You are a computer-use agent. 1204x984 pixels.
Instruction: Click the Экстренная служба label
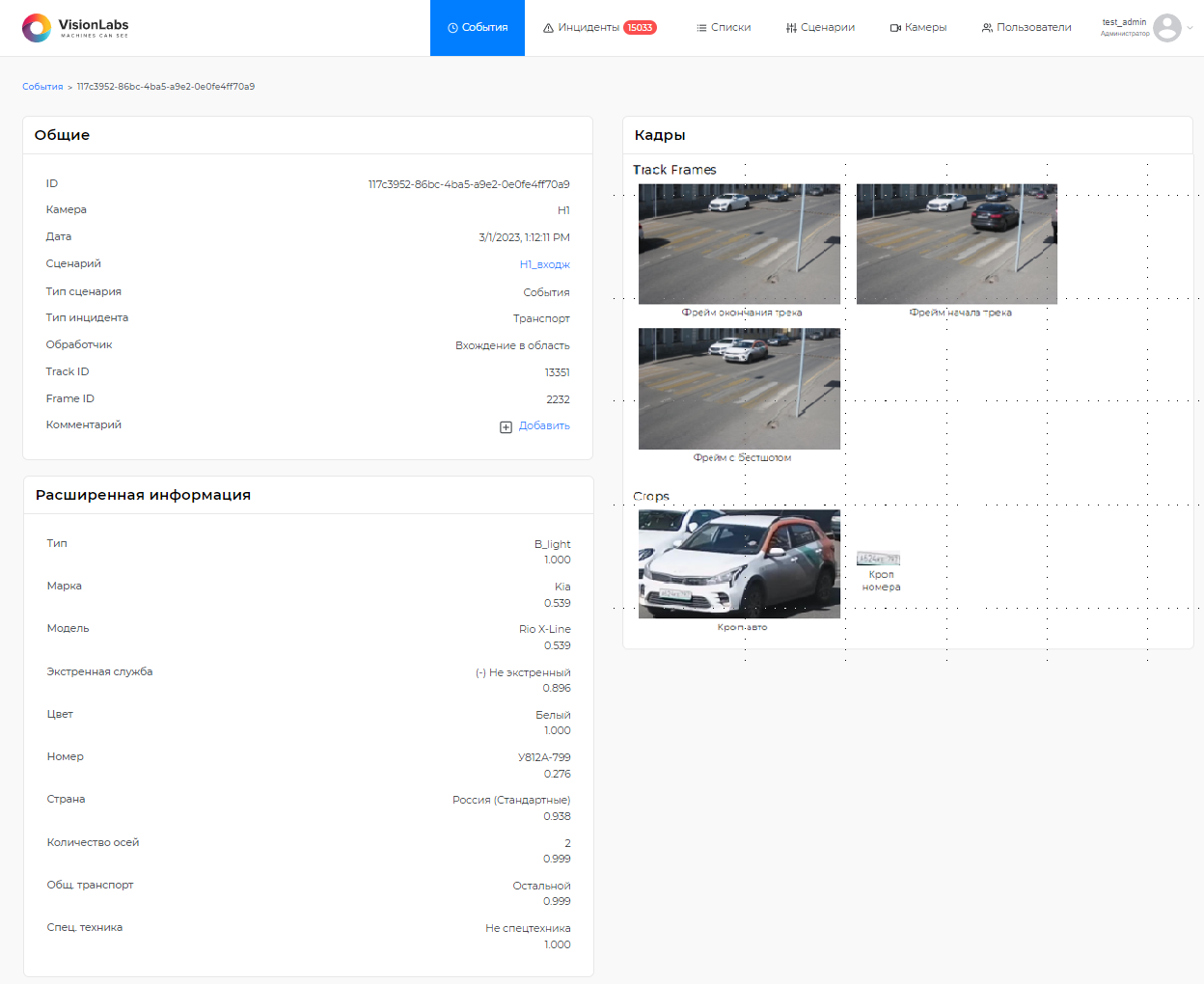click(99, 671)
